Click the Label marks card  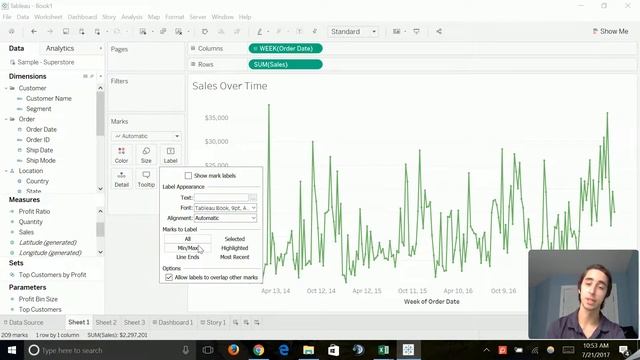(171, 155)
